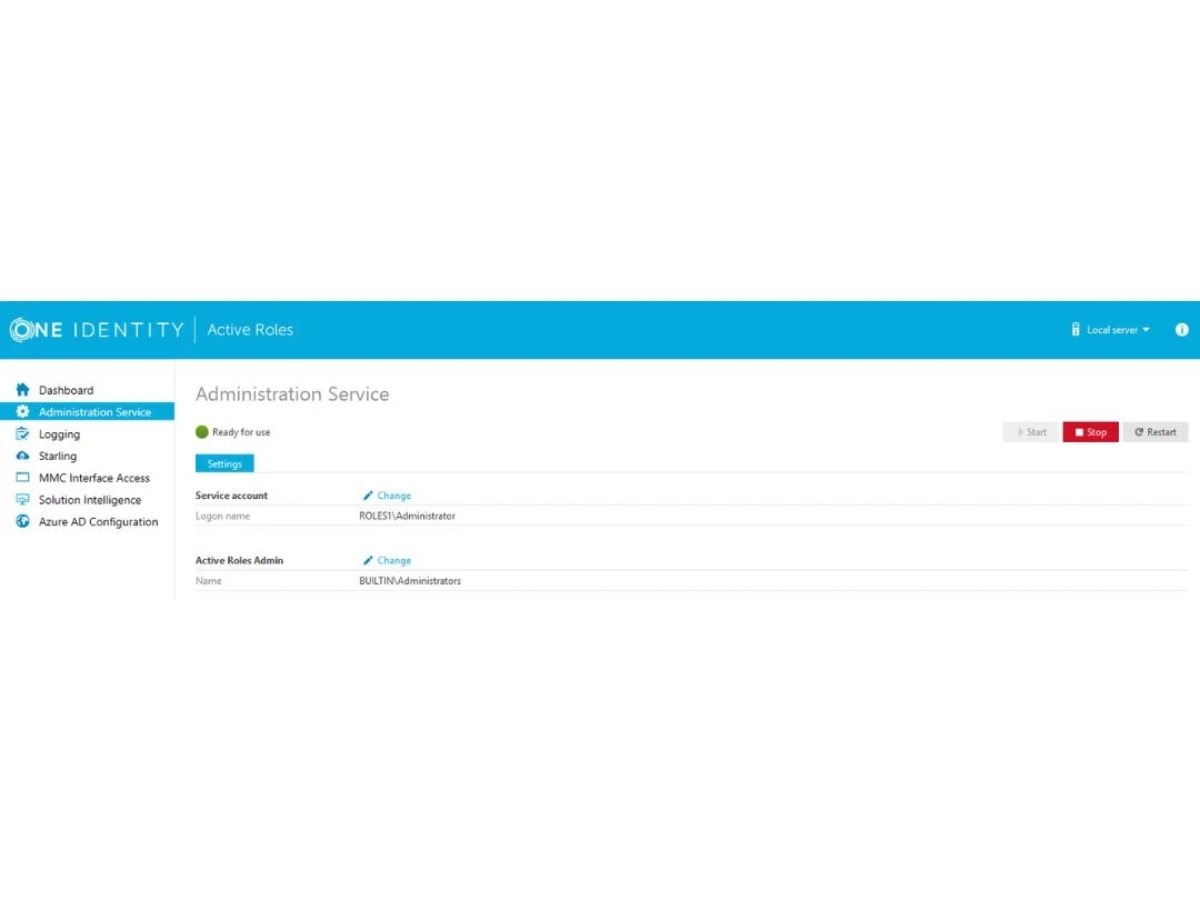Click the server icon beside Local server
Image resolution: width=1200 pixels, height=900 pixels.
point(1075,330)
